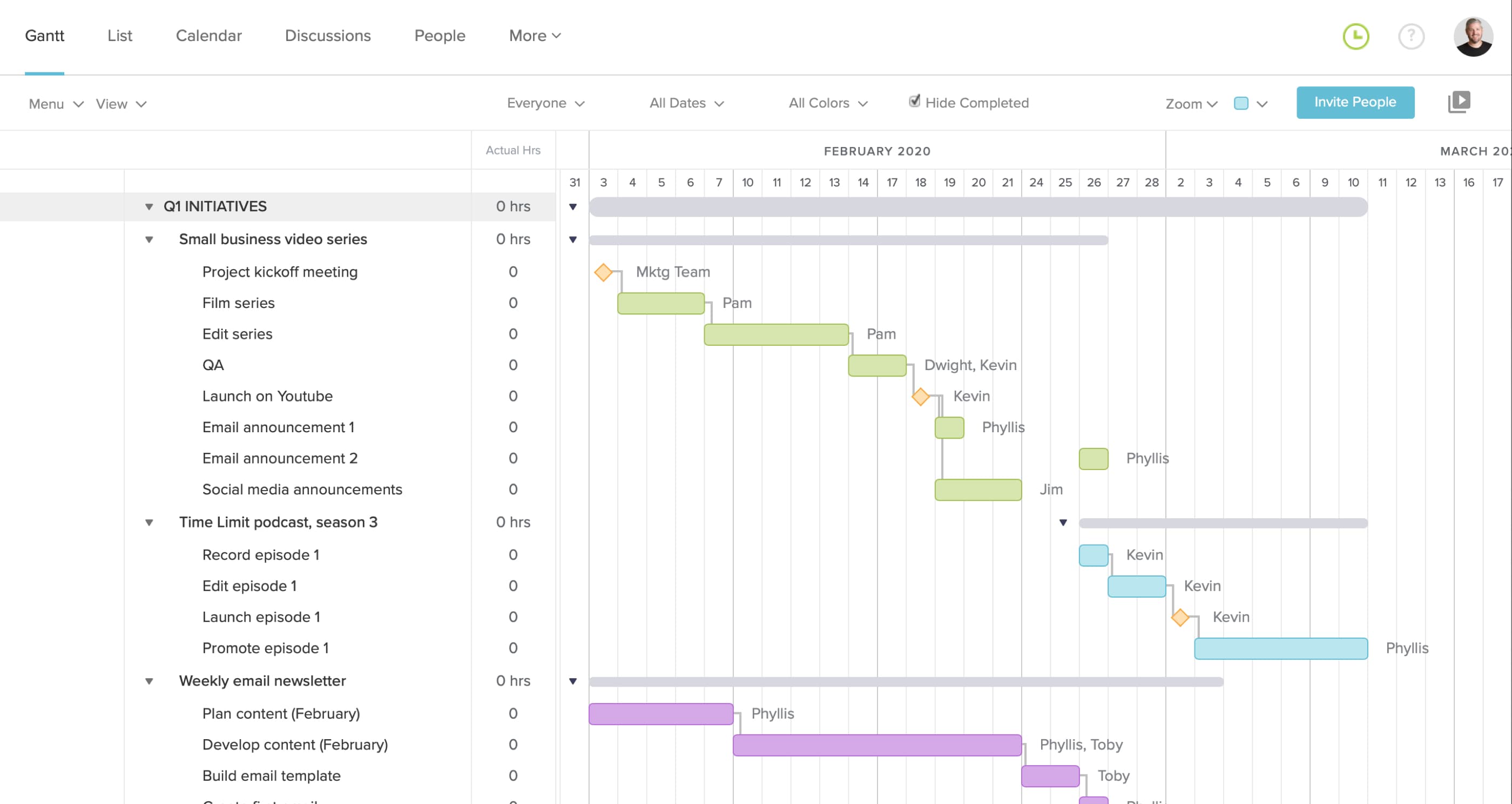Viewport: 1512px width, 804px height.
Task: Toggle the Hide Completed checkbox
Action: [x=914, y=101]
